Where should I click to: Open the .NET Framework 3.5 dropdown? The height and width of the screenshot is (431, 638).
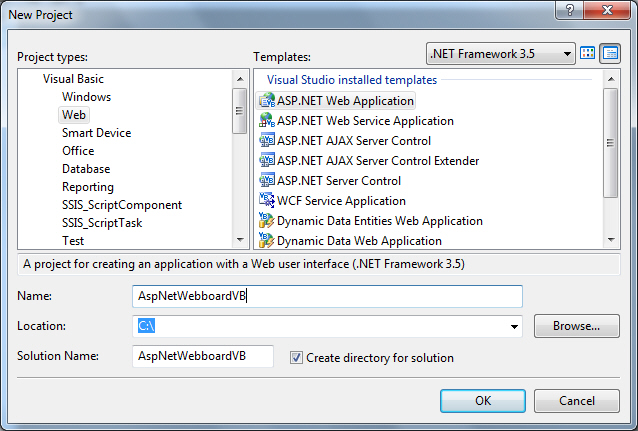[500, 54]
